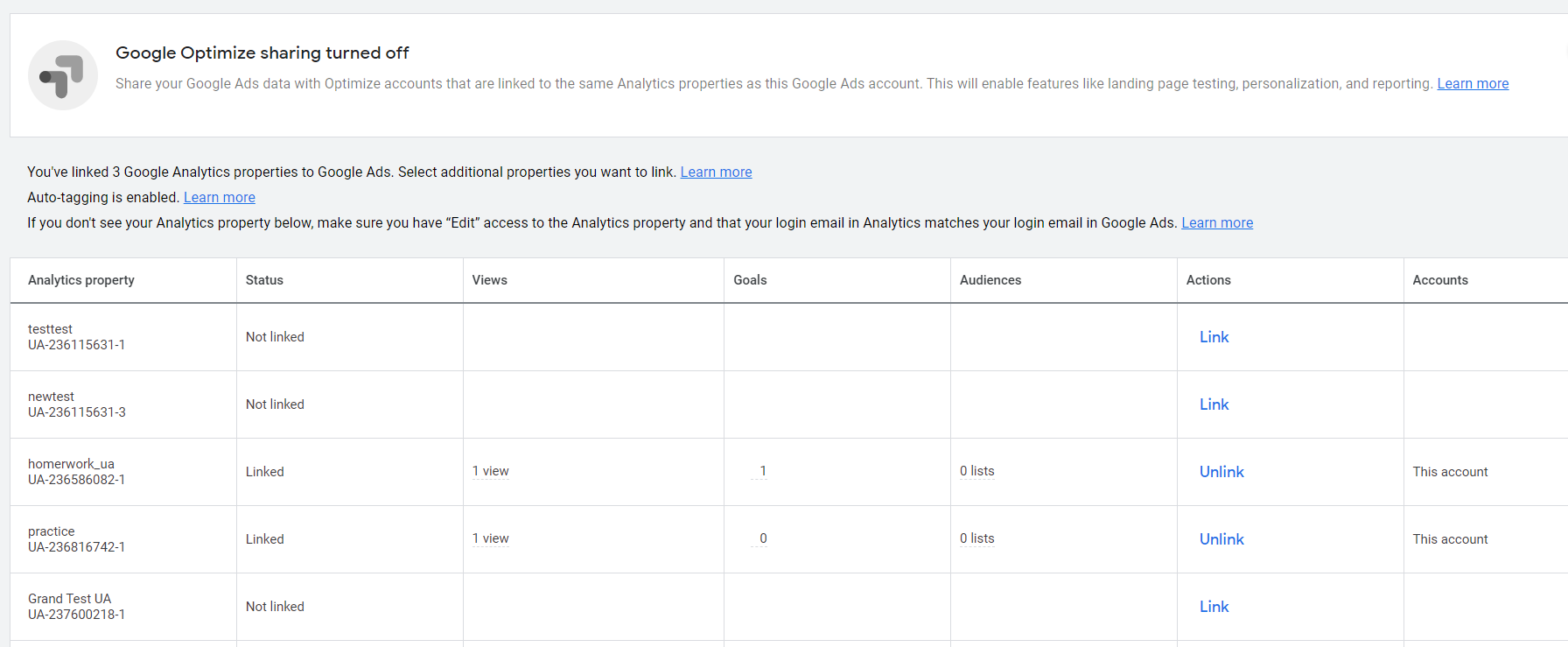Open Learn more link in Optimize sharing banner
The width and height of the screenshot is (1568, 647).
click(x=1473, y=83)
